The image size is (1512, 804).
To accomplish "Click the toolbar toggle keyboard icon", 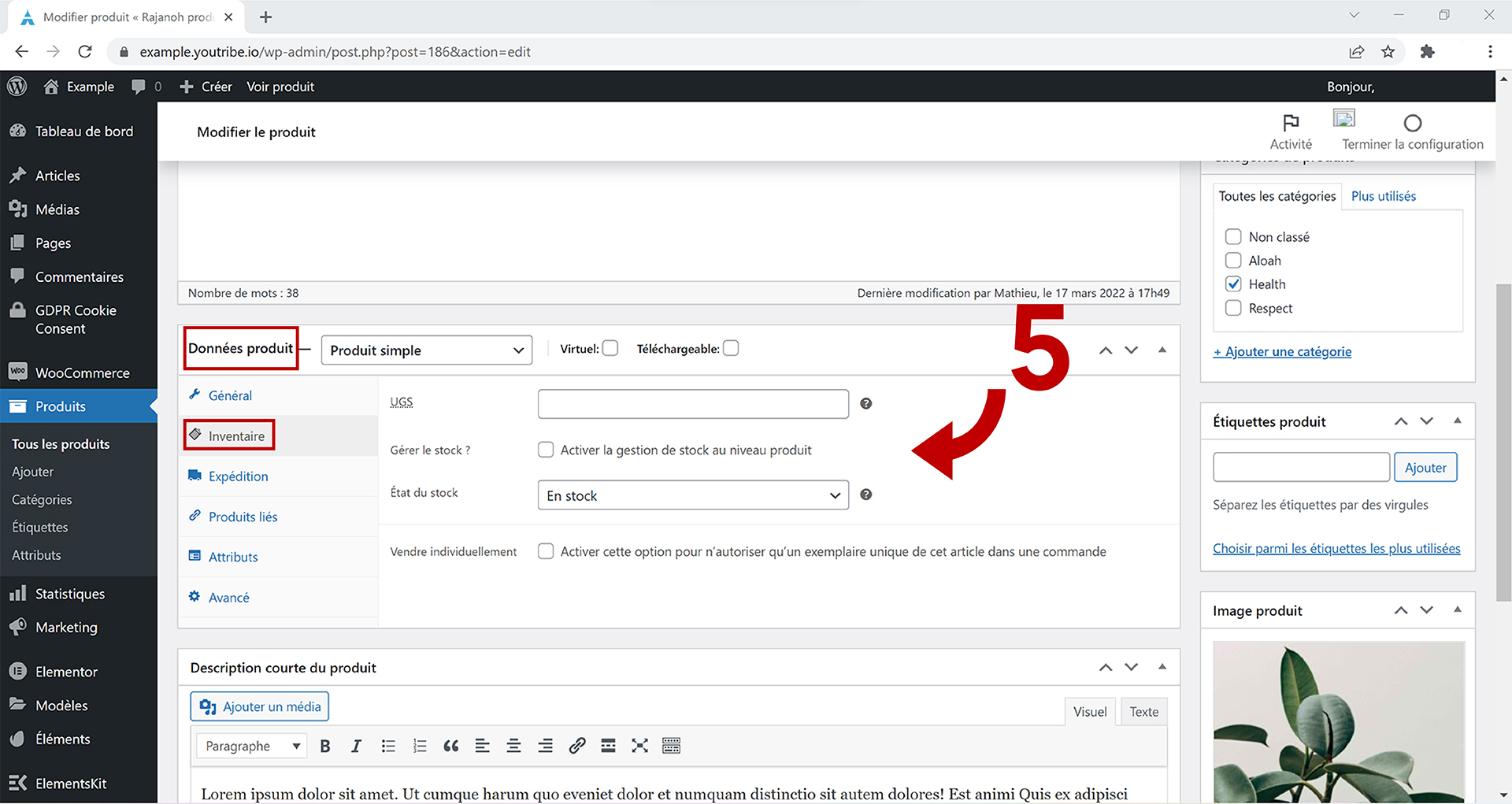I will pos(671,746).
